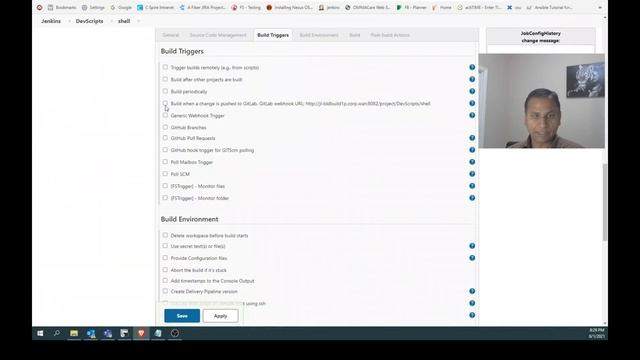Enable Trigger builds remotely checkbox
This screenshot has height=360, width=640.
165,67
